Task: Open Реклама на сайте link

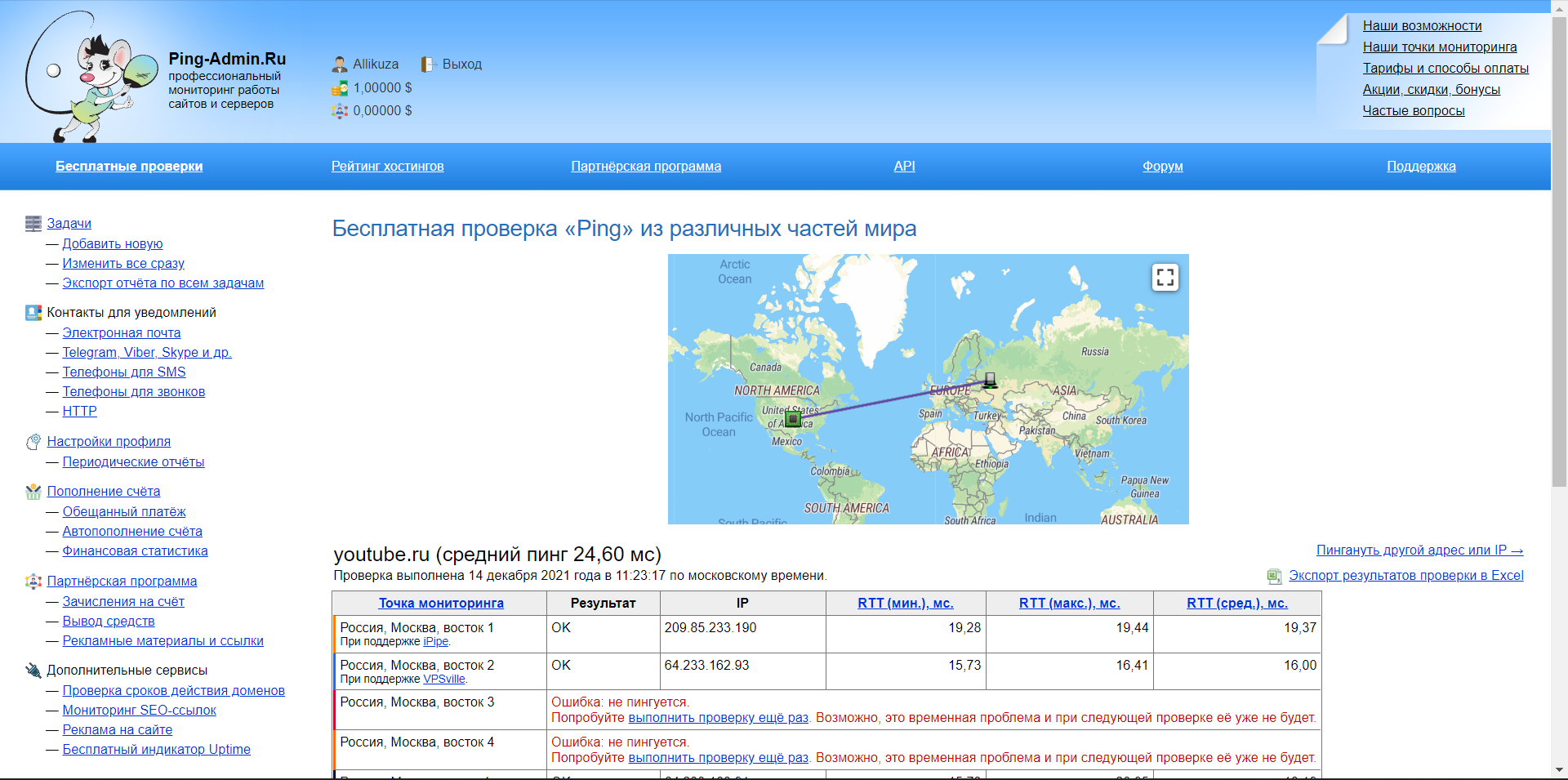Action: 118,730
